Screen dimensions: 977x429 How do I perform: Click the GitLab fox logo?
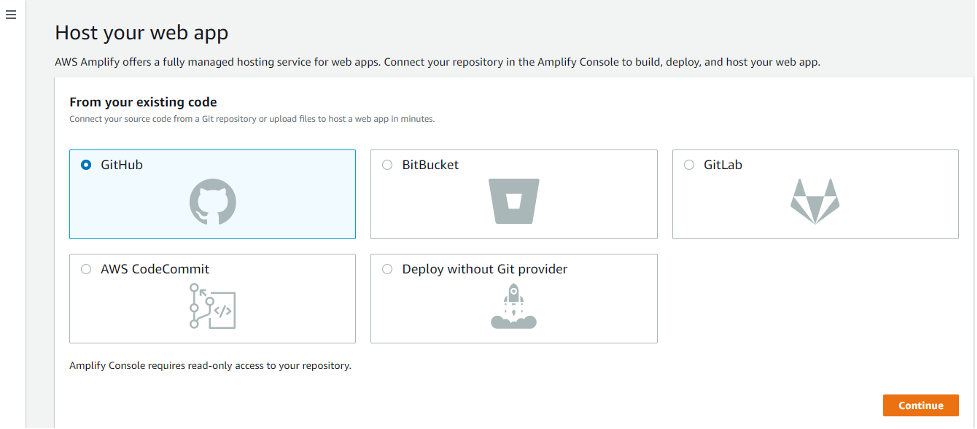[x=815, y=201]
